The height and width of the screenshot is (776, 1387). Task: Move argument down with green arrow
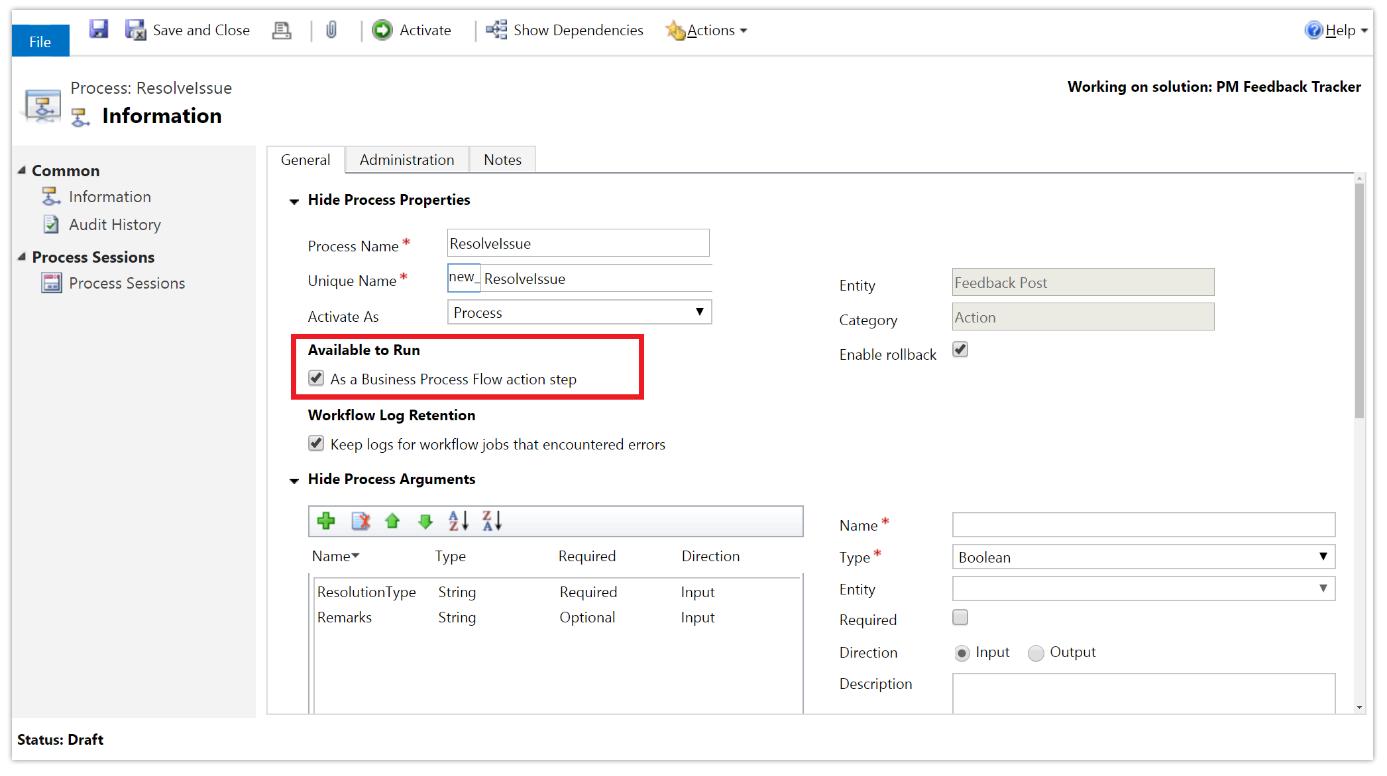tap(425, 521)
